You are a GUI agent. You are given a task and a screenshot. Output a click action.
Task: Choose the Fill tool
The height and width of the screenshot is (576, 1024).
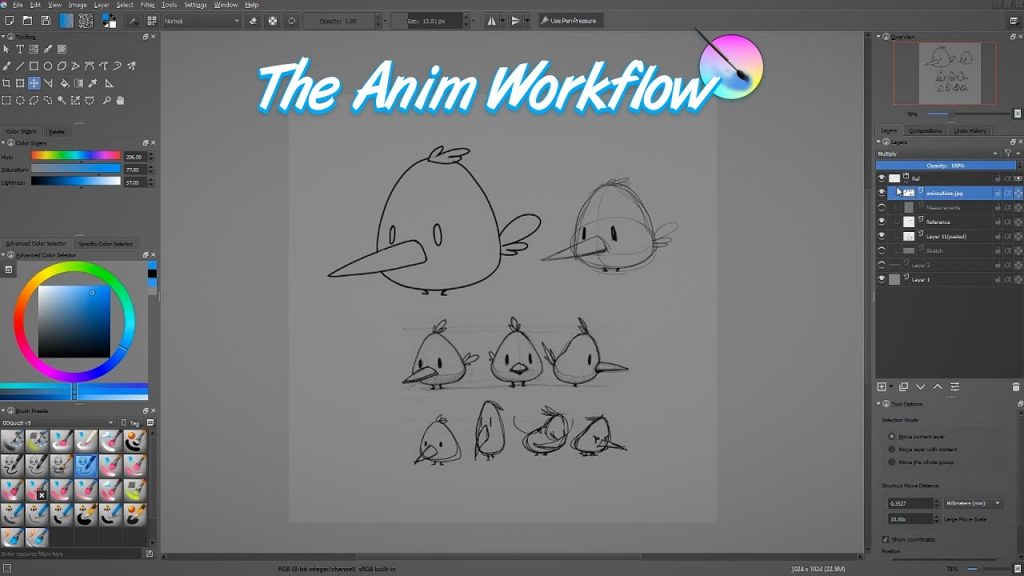pyautogui.click(x=66, y=83)
